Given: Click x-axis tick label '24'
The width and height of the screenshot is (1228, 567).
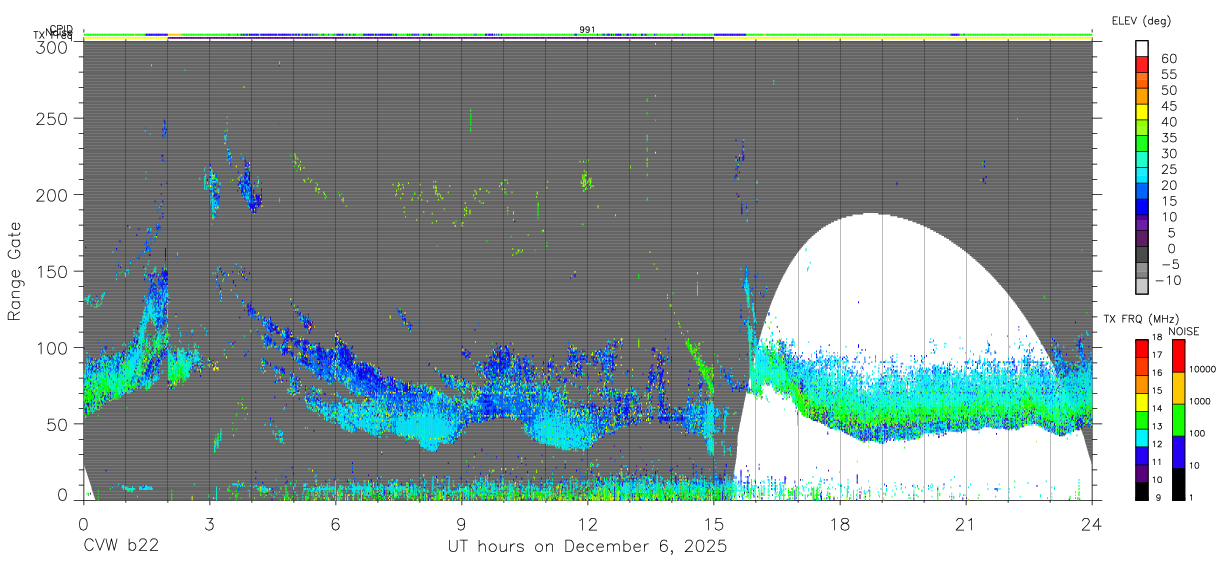Looking at the screenshot, I should click(x=1092, y=524).
